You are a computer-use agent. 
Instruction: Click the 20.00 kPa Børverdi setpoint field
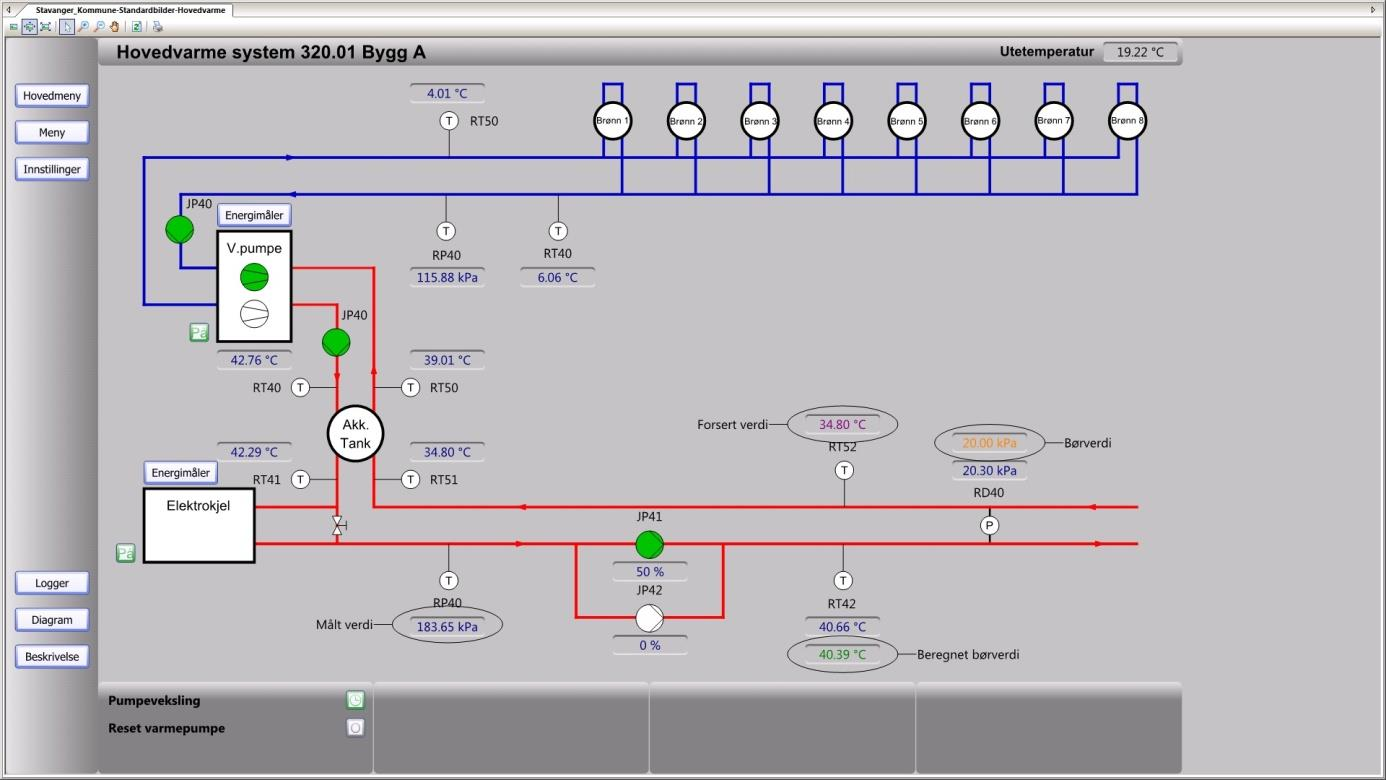(x=990, y=442)
